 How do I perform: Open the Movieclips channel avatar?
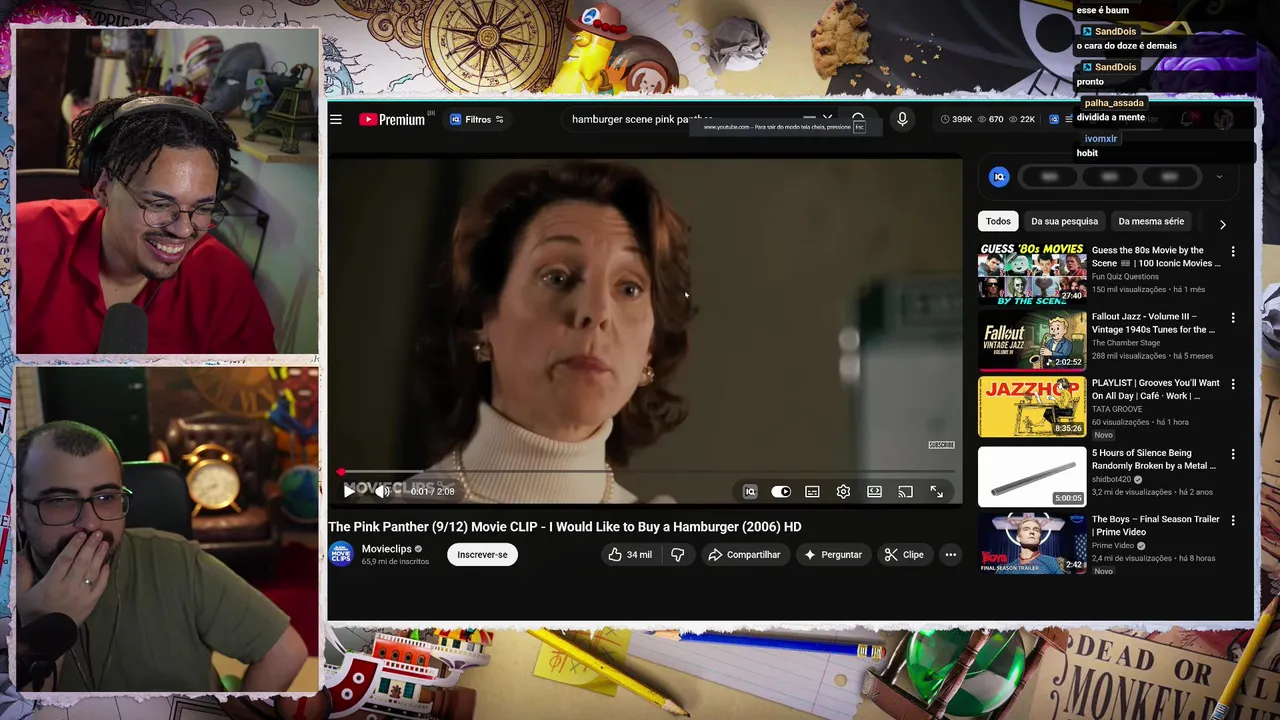(341, 554)
